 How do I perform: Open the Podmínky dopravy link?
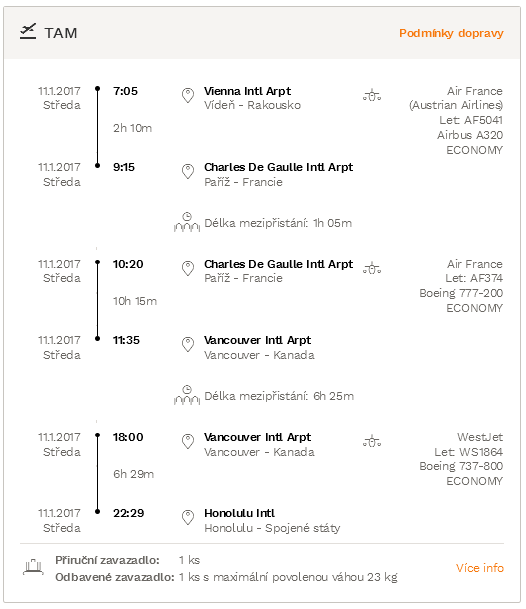tap(451, 33)
